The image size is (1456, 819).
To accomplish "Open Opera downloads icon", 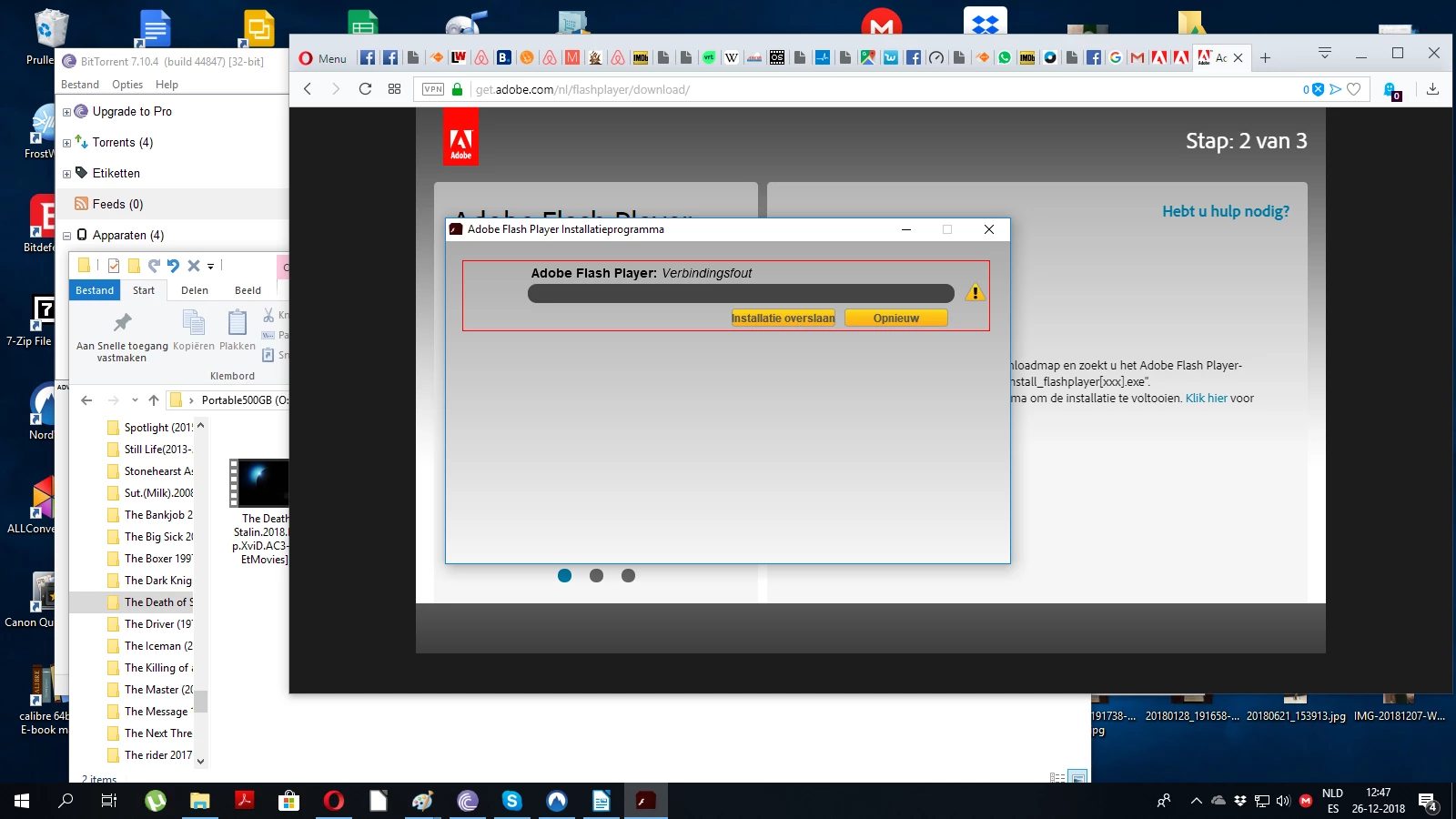I will click(1432, 89).
